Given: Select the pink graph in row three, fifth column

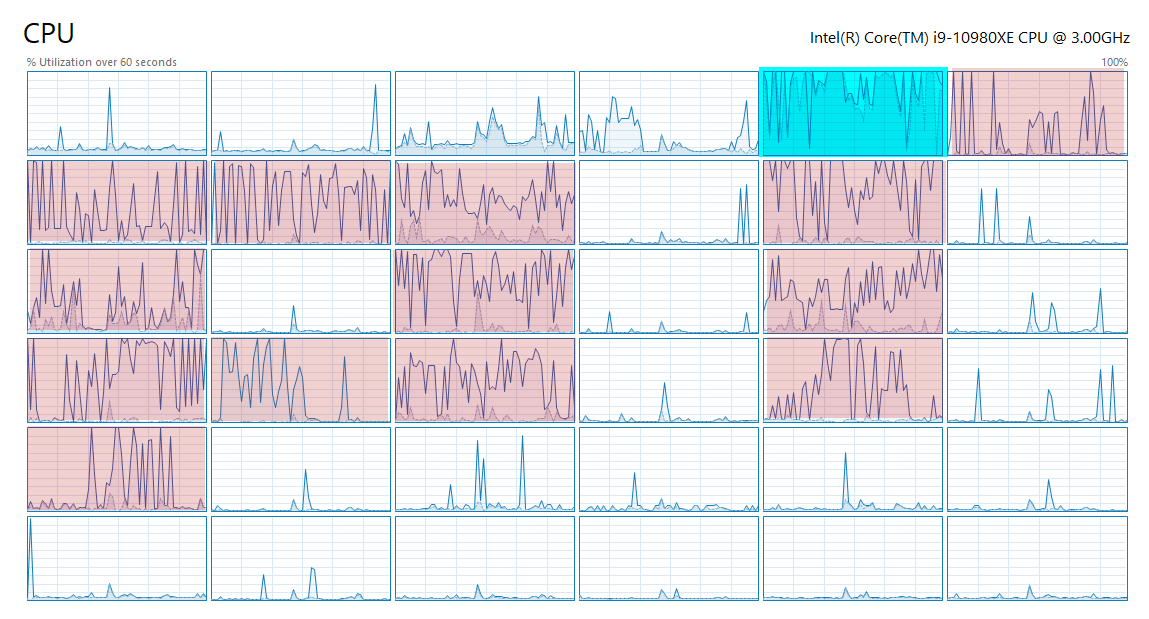Looking at the screenshot, I should click(x=853, y=292).
